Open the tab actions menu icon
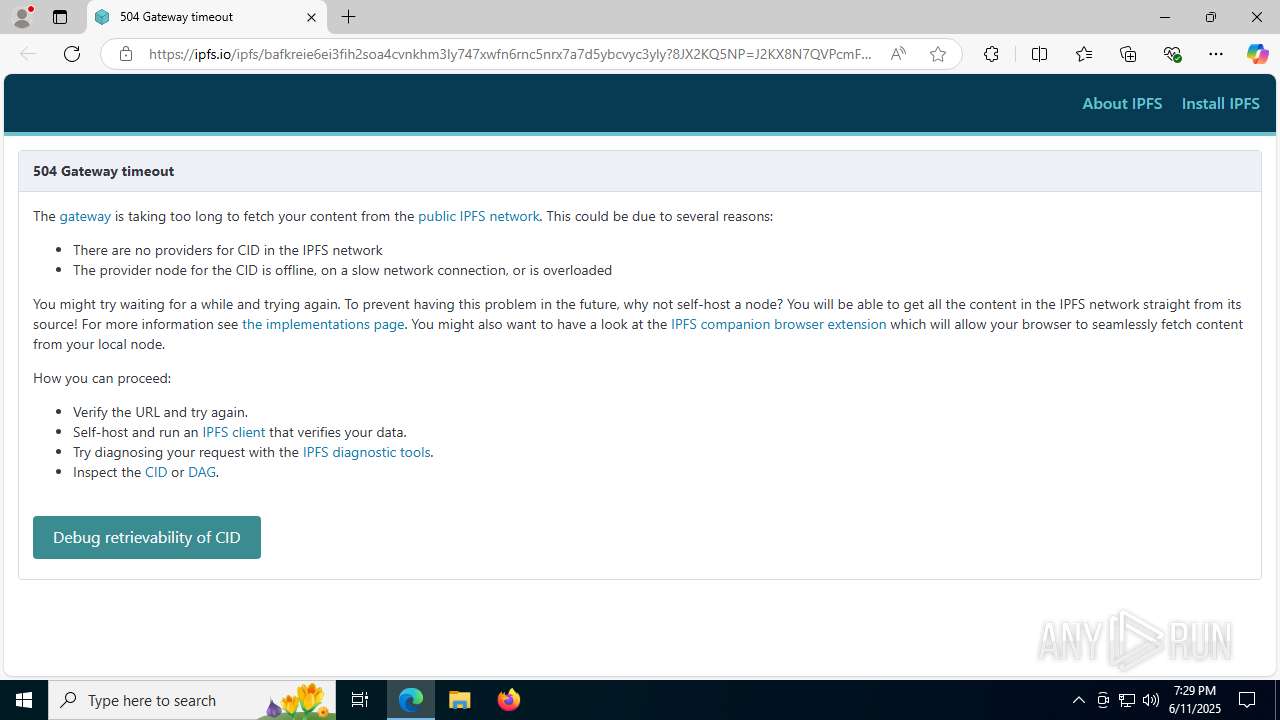The width and height of the screenshot is (1280, 720). [x=60, y=17]
